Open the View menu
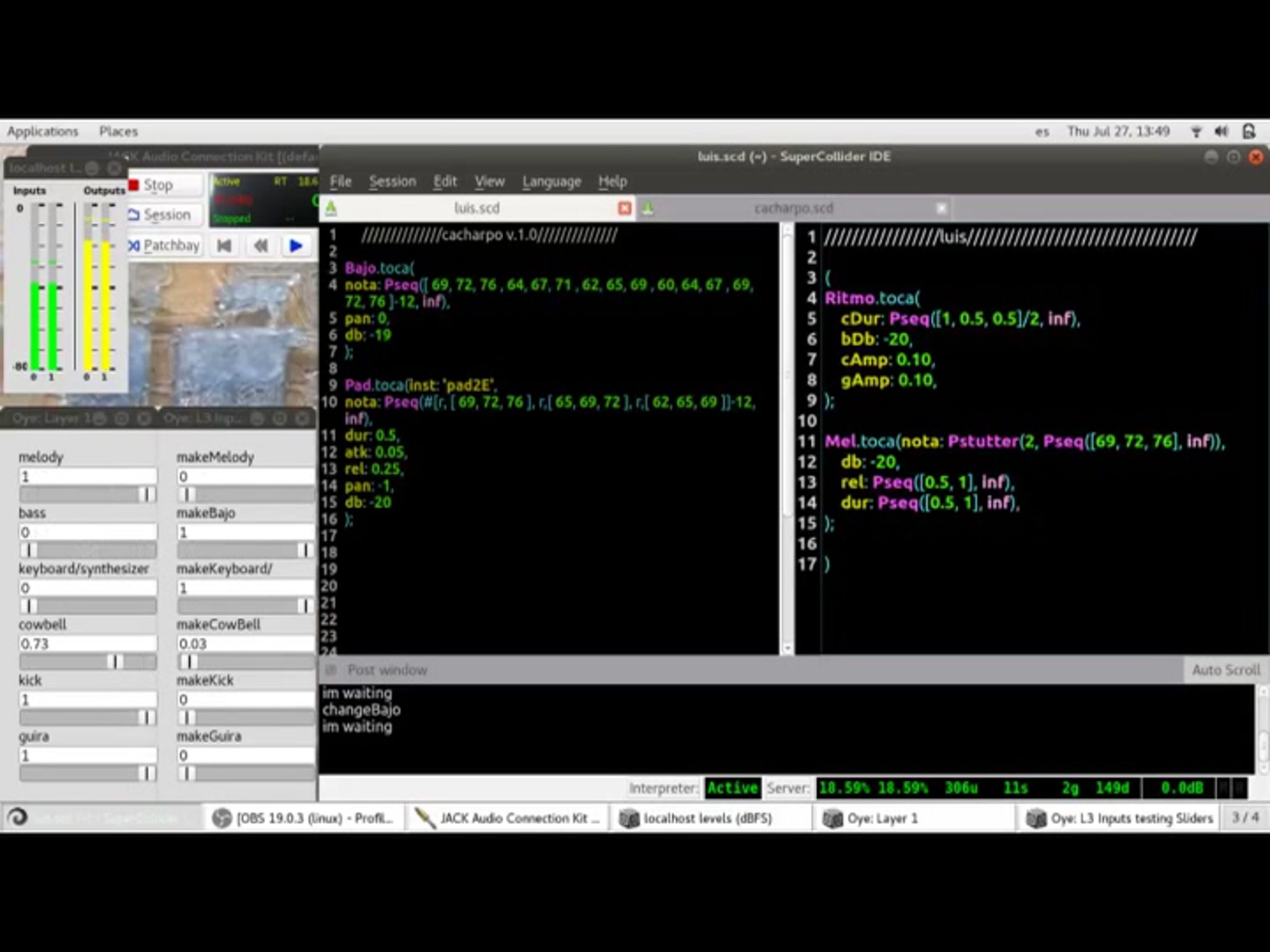Screen dimensions: 1270x952 pos(489,182)
